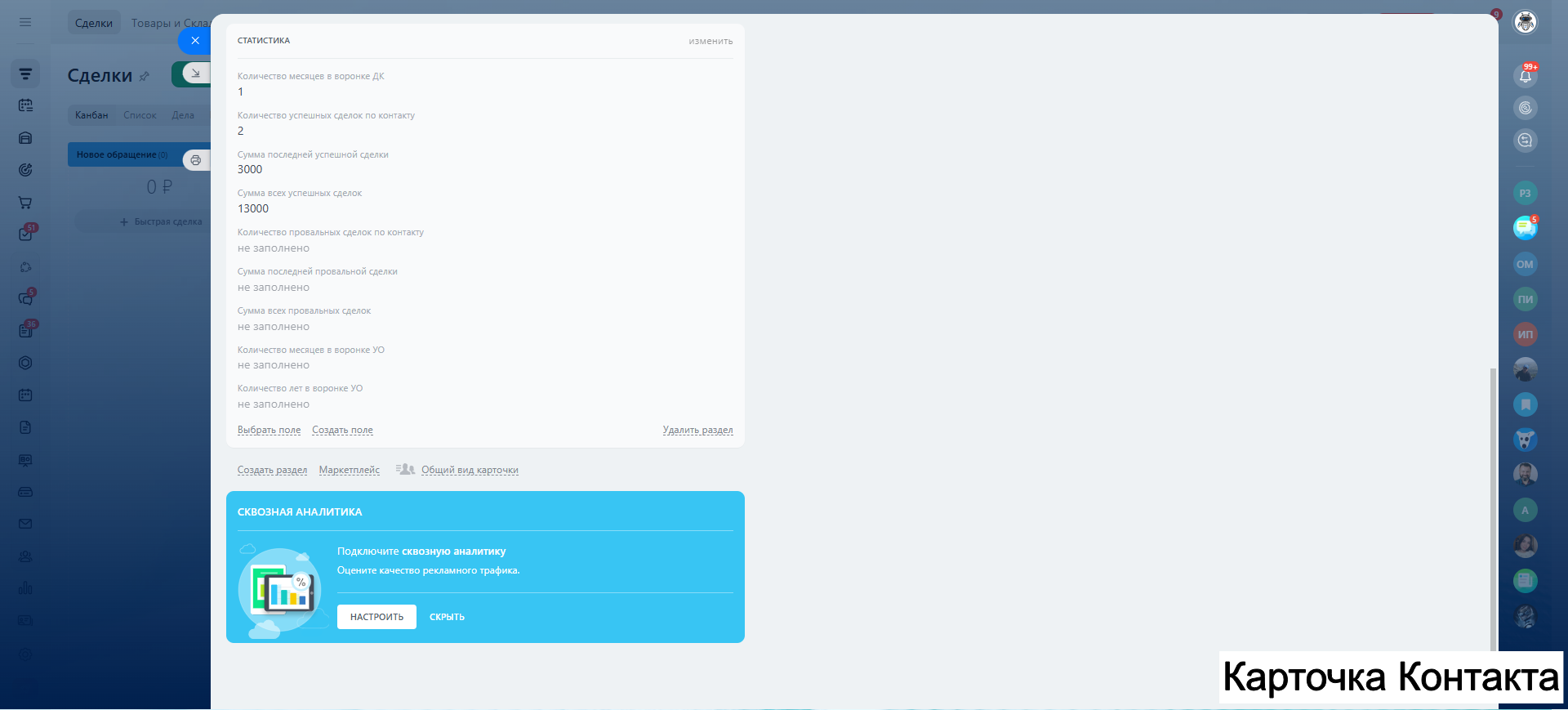Screen dimensions: 1568x710
Task: Click изменить in the Статистика section
Action: click(710, 41)
